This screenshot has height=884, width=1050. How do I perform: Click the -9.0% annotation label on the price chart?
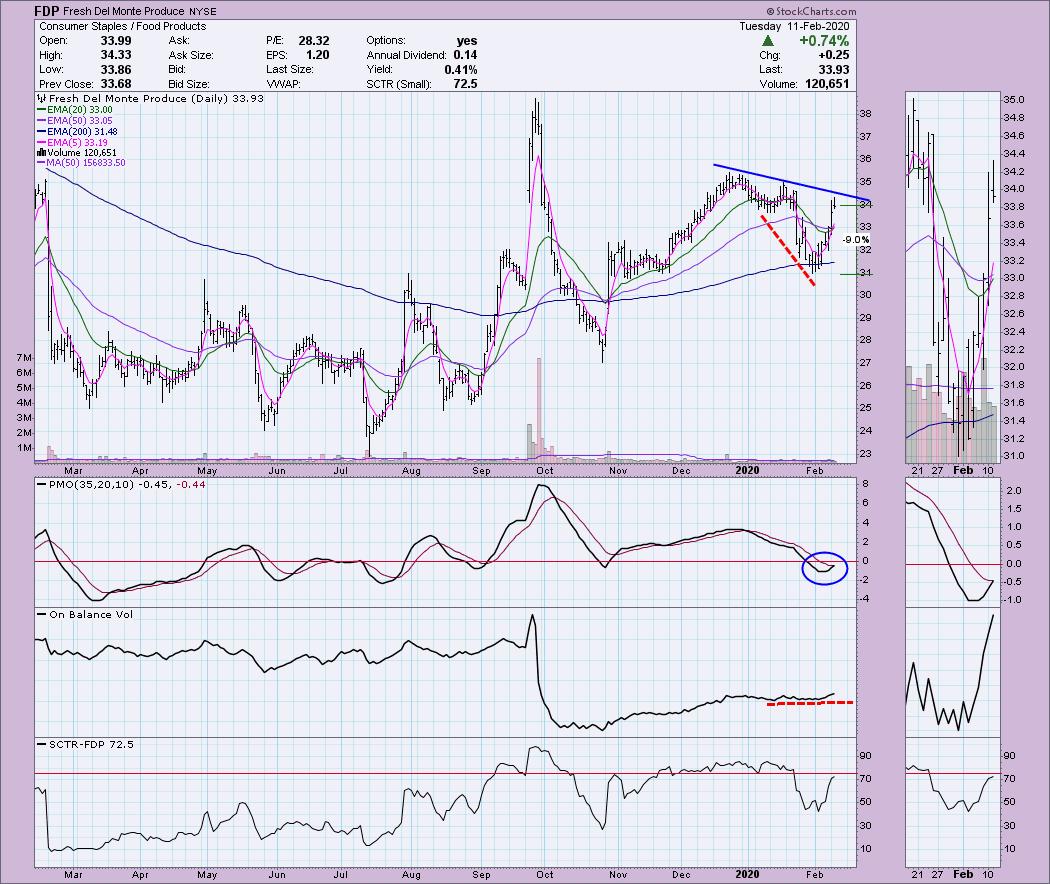point(856,240)
